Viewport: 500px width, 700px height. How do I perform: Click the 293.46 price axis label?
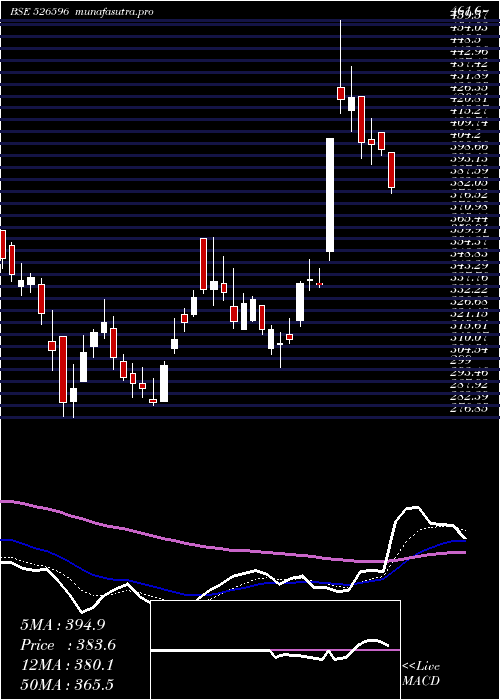(469, 373)
